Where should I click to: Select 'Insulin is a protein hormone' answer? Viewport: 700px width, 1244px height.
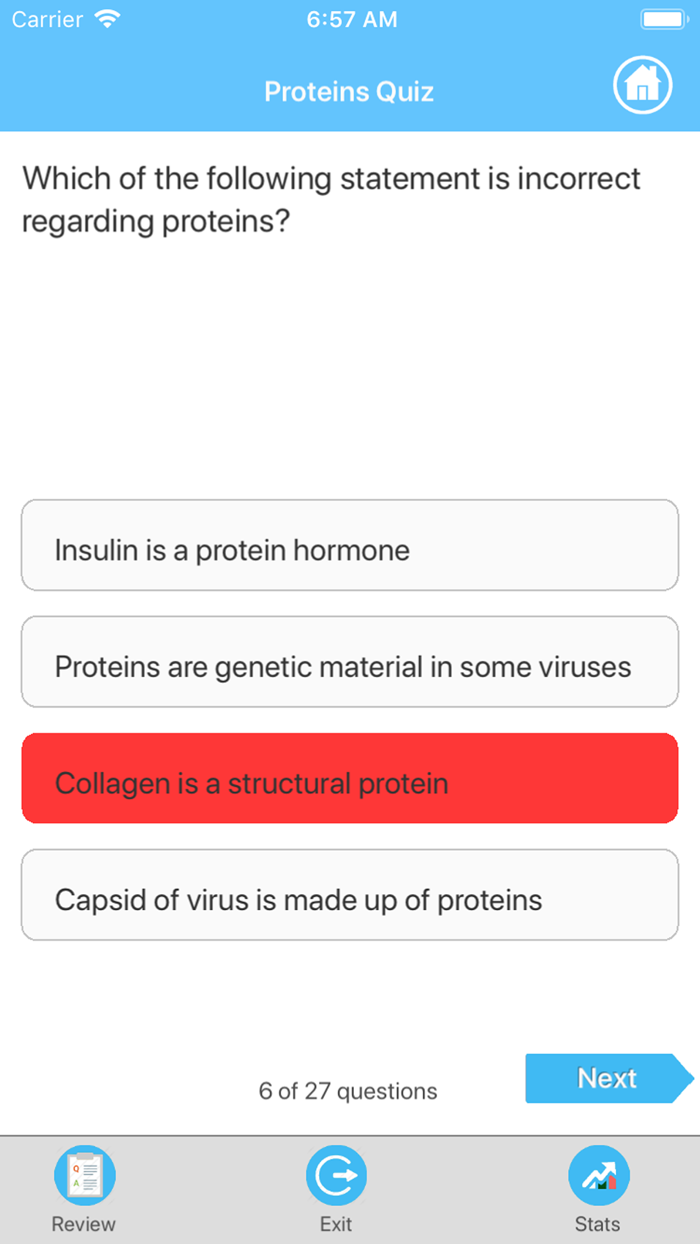click(x=349, y=545)
